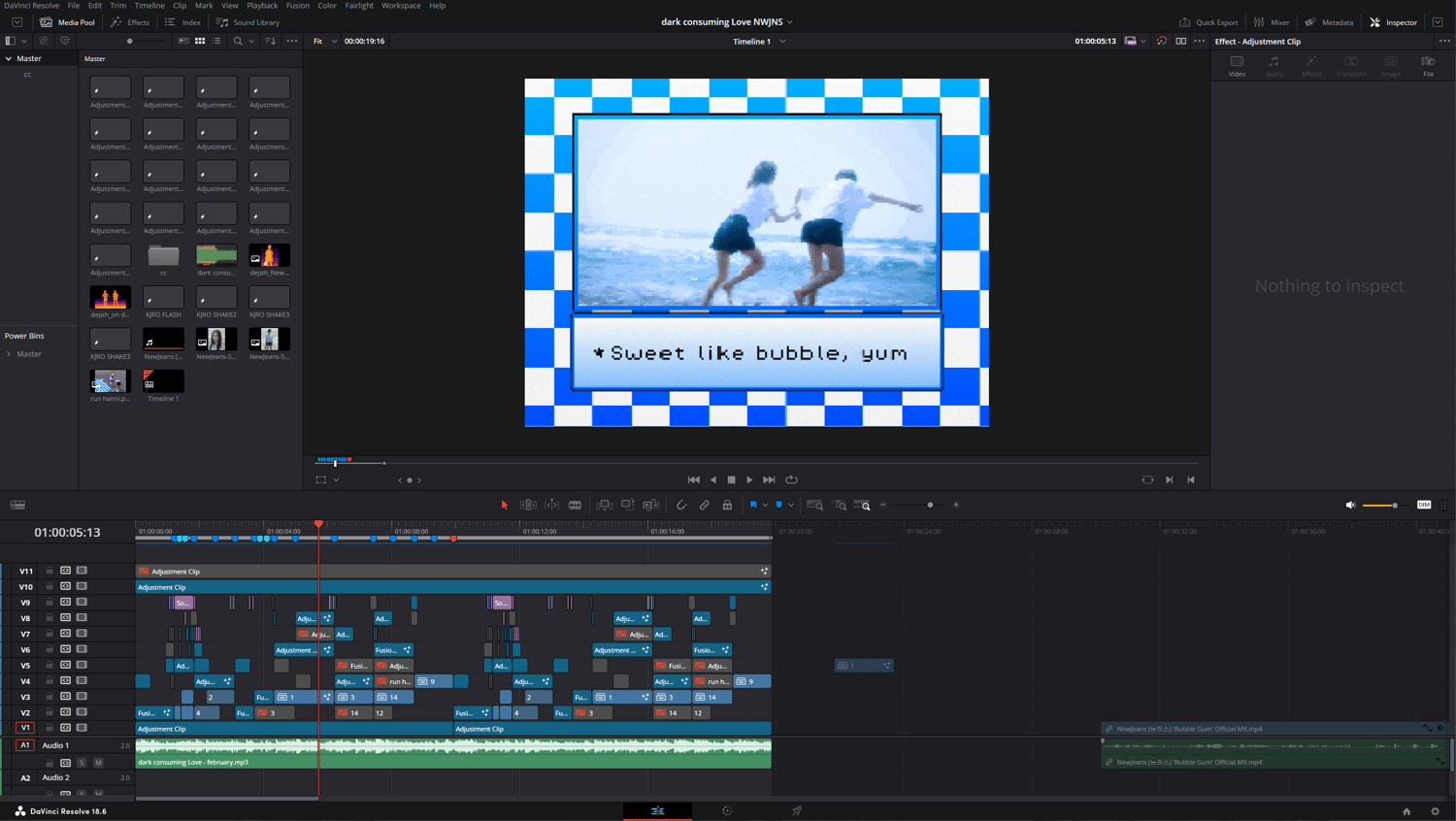Open the marker color dropdown arrow
The image size is (1456, 821).
pos(790,505)
